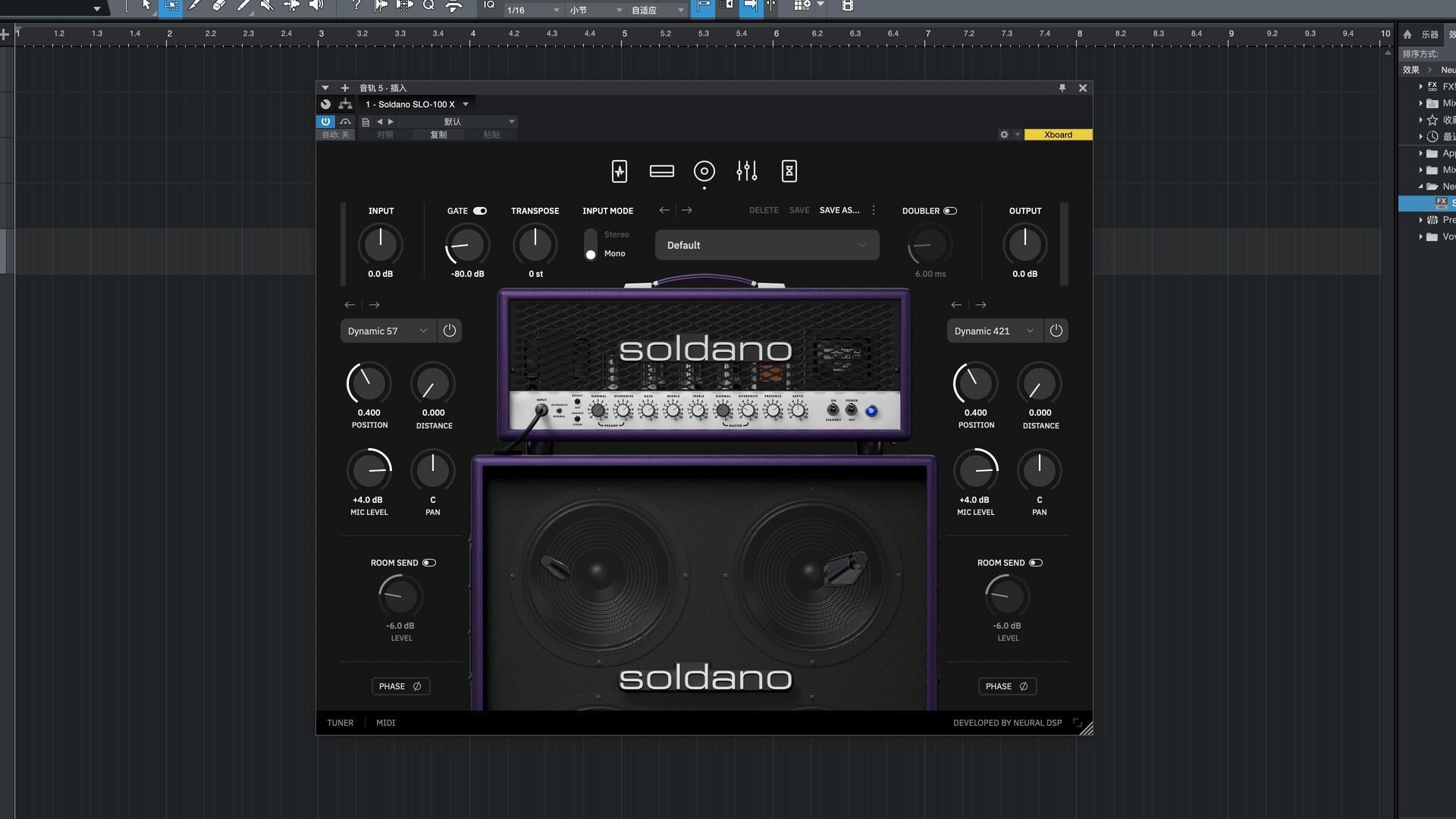Open the Default preset dropdown
The image size is (1456, 819).
(x=767, y=245)
